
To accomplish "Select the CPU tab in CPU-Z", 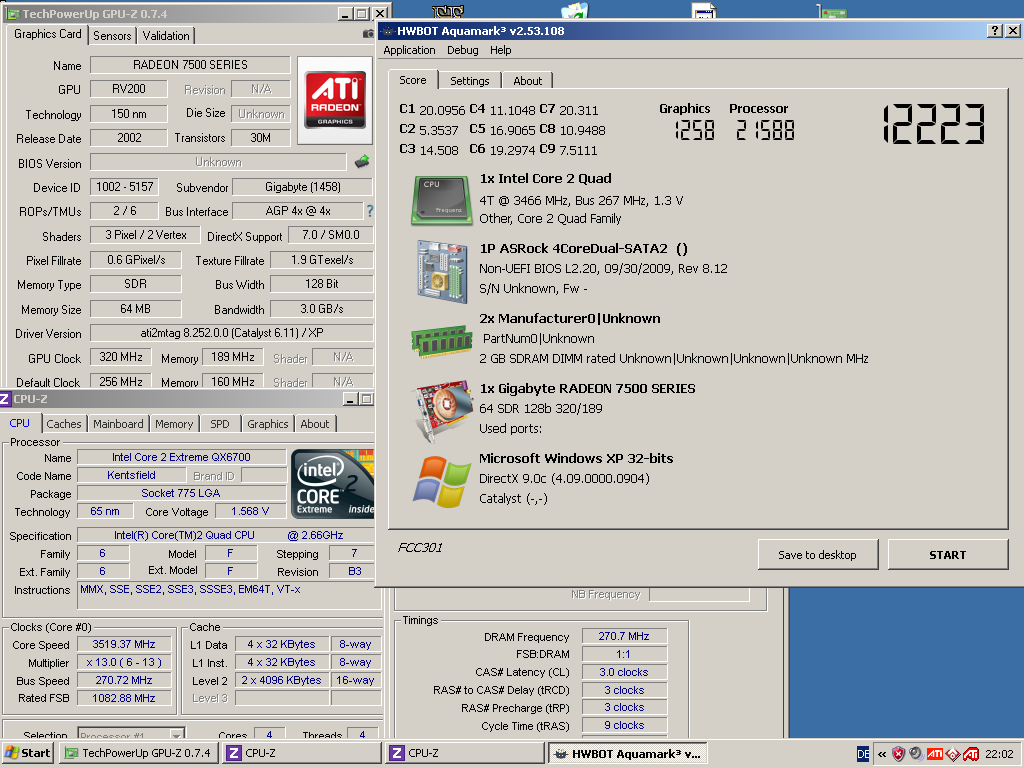I will tap(20, 423).
